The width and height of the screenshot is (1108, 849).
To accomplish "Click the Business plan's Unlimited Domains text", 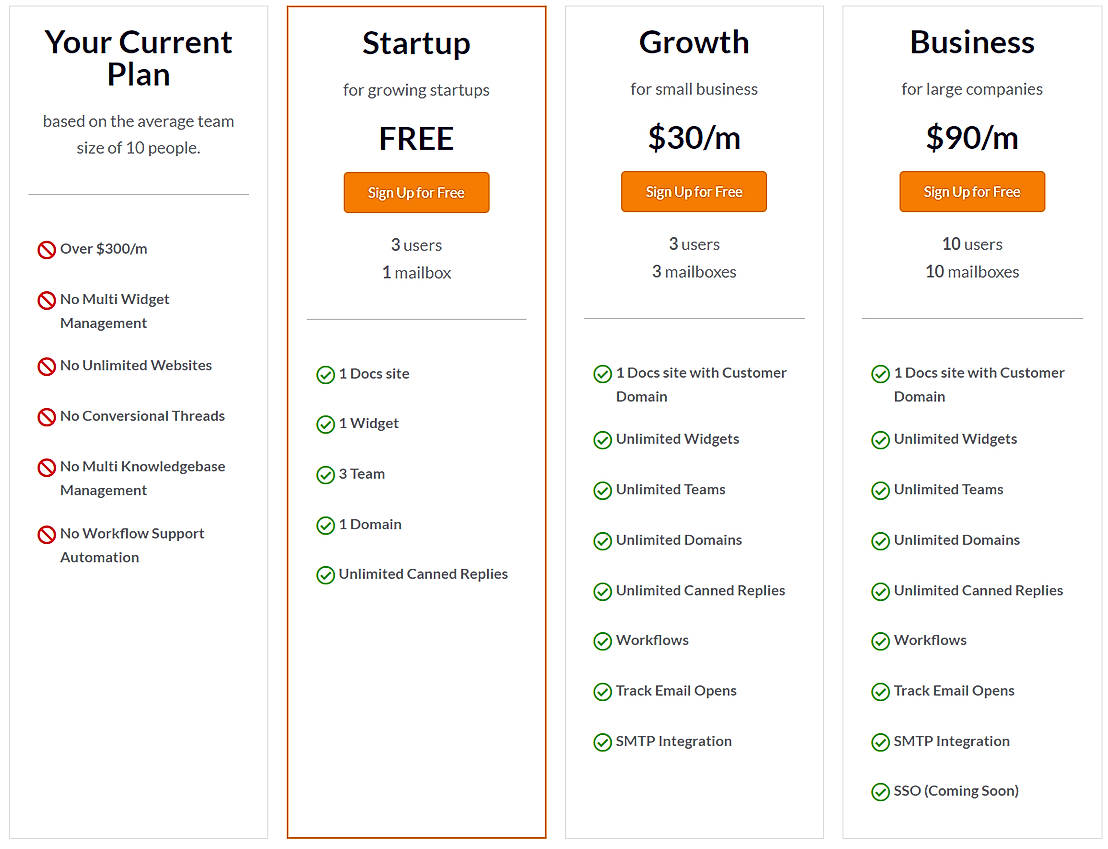I will (x=956, y=540).
